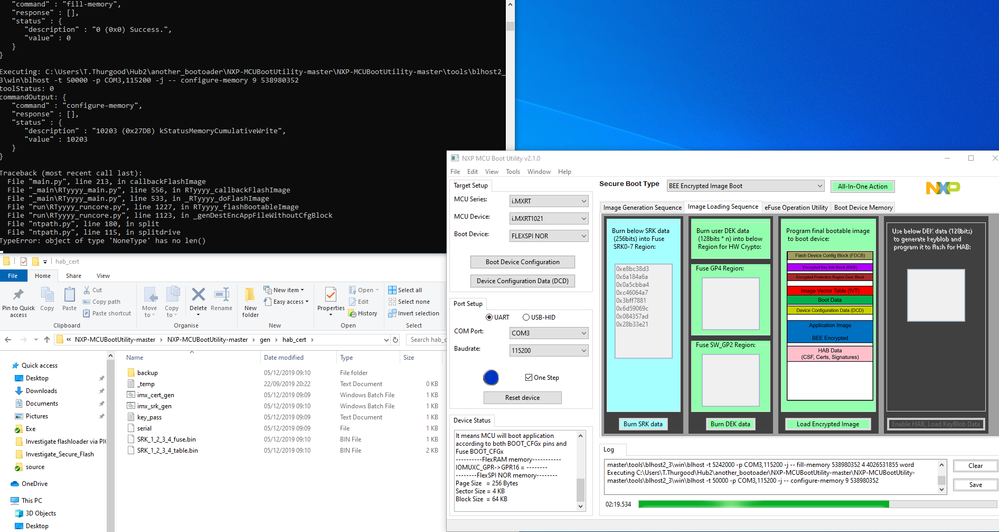Click the Burn DEK data button
Viewport: 999px width, 532px height.
[730, 424]
